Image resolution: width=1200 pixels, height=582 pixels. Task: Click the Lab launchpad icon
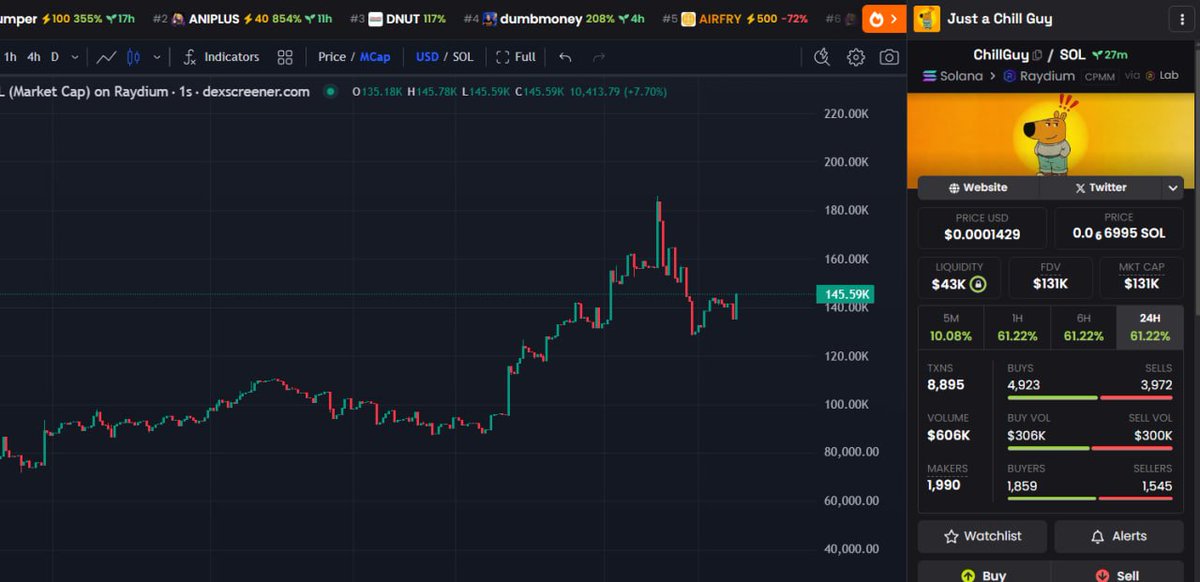[x=1150, y=76]
